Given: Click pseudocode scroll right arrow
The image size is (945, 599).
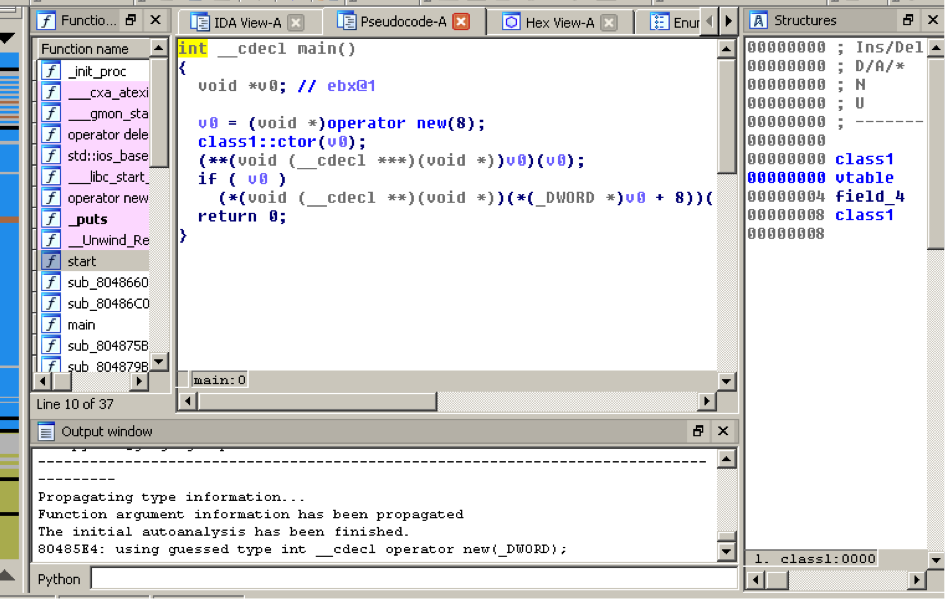Looking at the screenshot, I should (x=706, y=401).
